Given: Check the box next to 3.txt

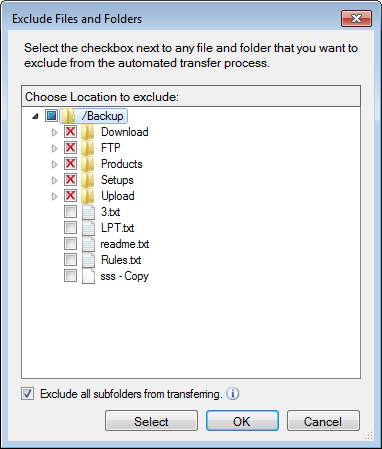Looking at the screenshot, I should click(70, 212).
